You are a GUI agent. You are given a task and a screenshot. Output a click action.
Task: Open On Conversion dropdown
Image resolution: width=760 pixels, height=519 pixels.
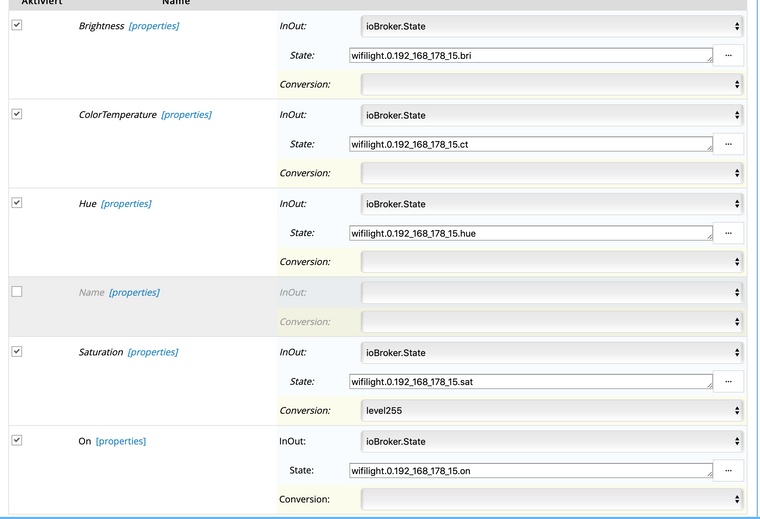point(552,500)
